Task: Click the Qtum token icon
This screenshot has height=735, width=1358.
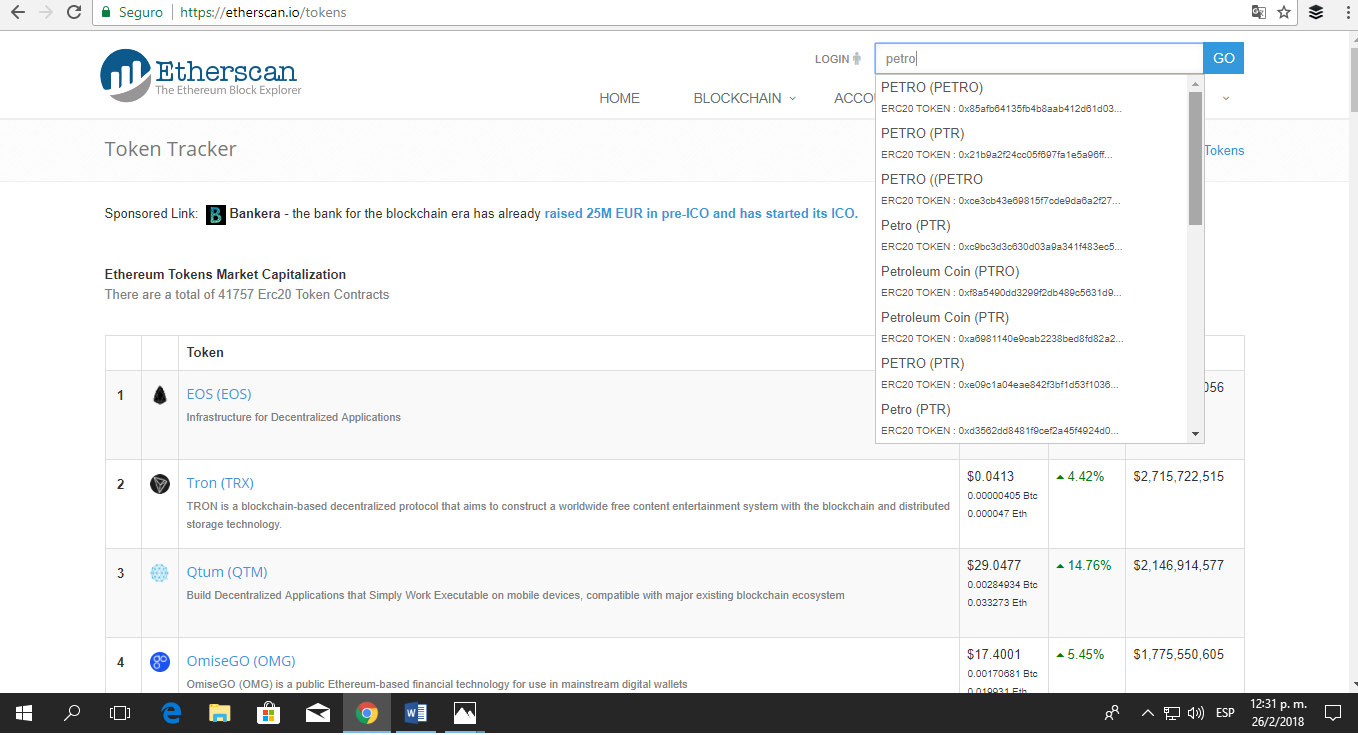Action: 160,573
